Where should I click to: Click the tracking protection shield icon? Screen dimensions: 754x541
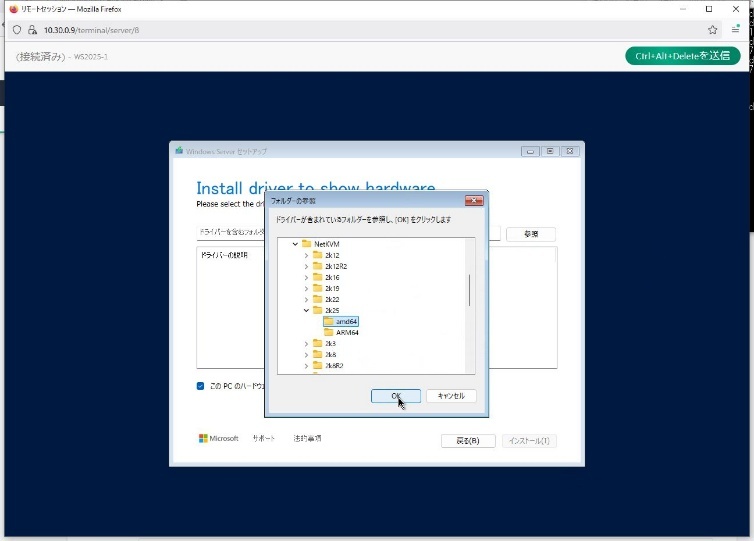tap(17, 30)
